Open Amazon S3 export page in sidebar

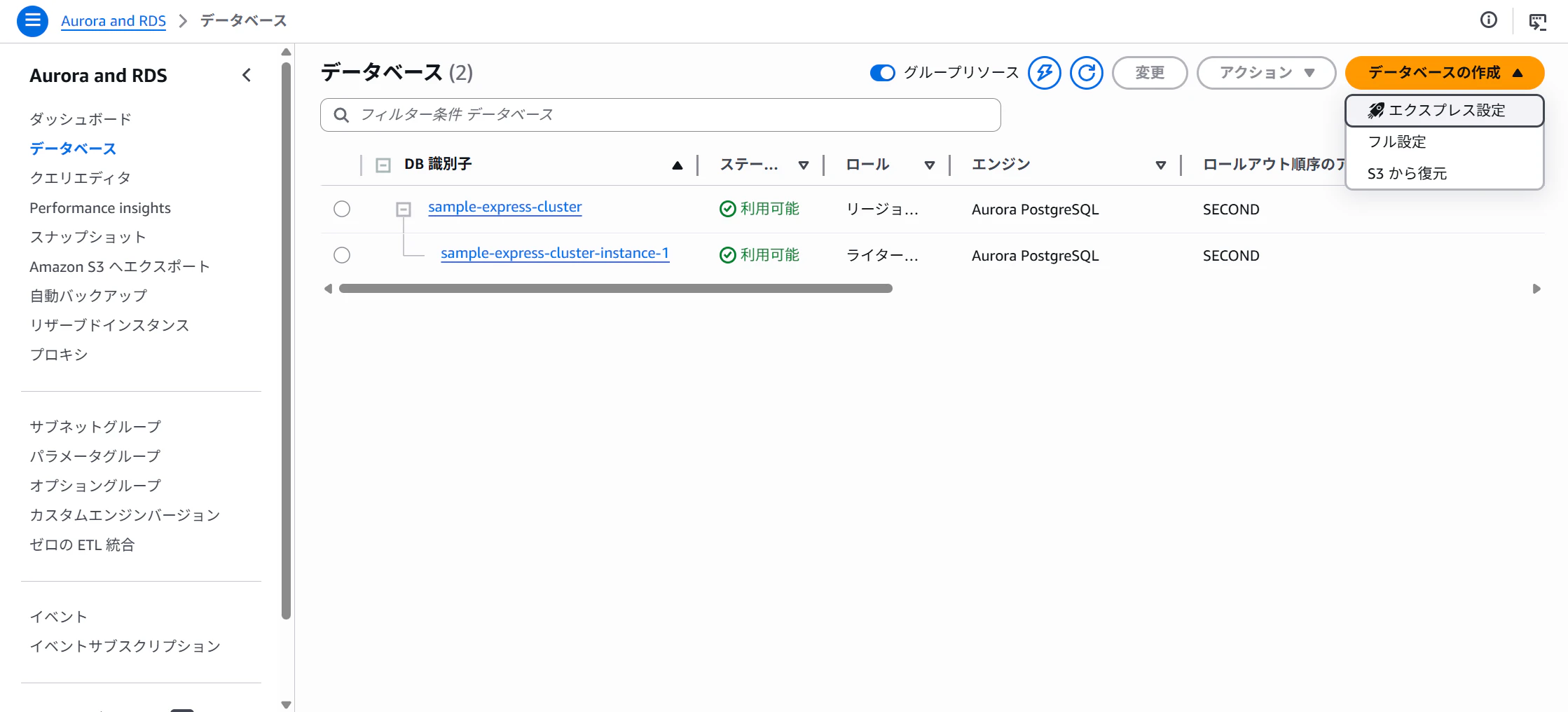120,267
